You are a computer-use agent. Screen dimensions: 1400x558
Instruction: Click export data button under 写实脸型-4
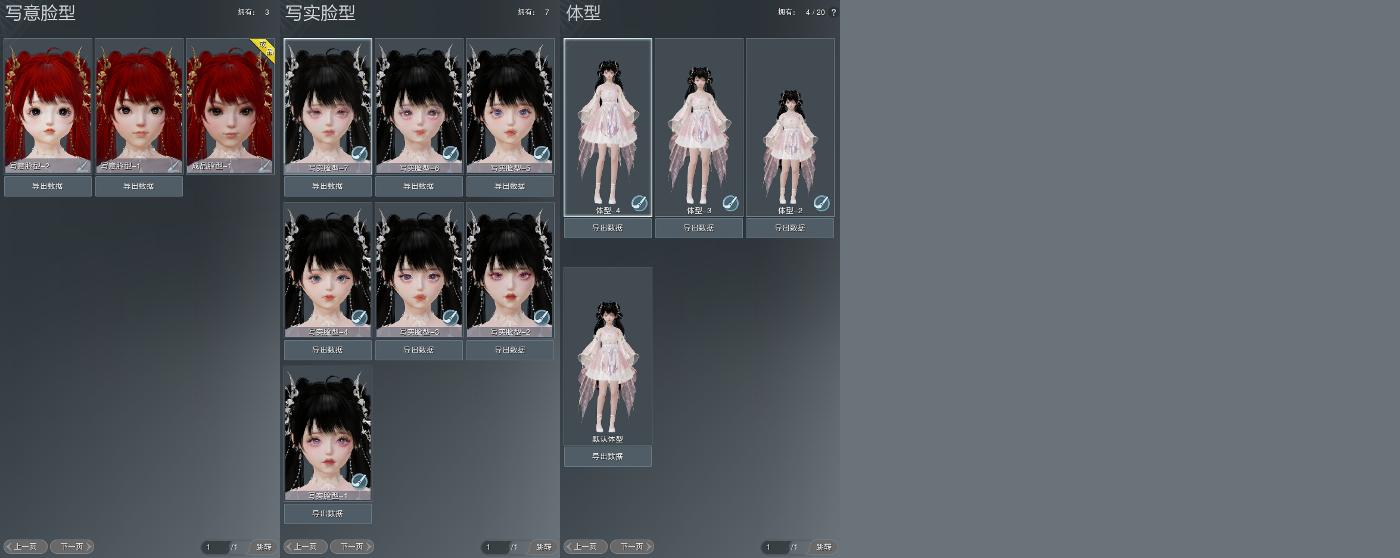[328, 350]
